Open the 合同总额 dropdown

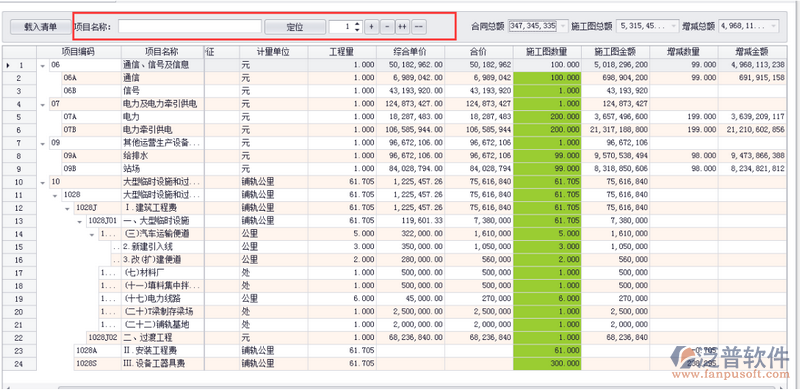coord(563,26)
